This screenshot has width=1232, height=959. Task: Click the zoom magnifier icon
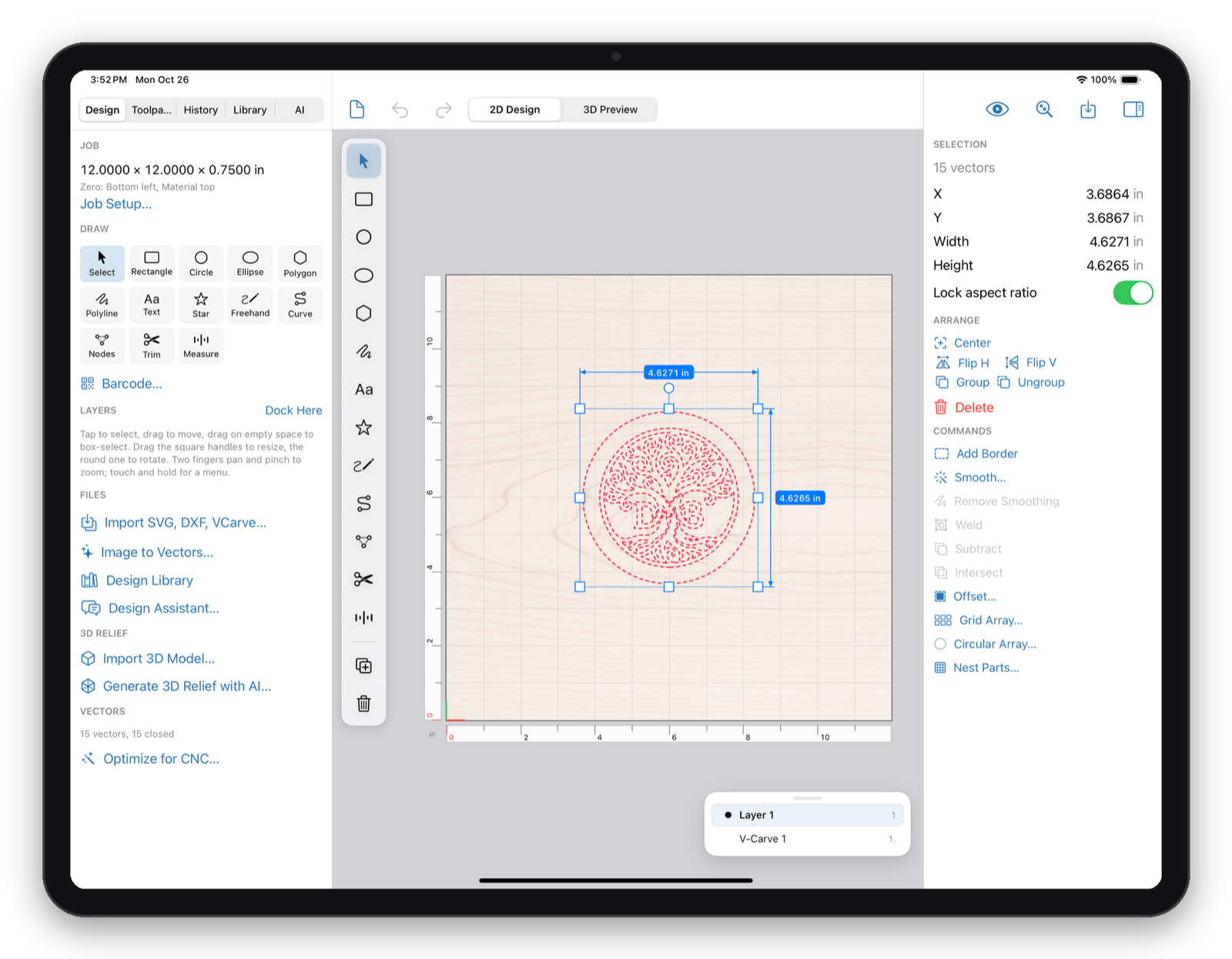pos(1044,109)
